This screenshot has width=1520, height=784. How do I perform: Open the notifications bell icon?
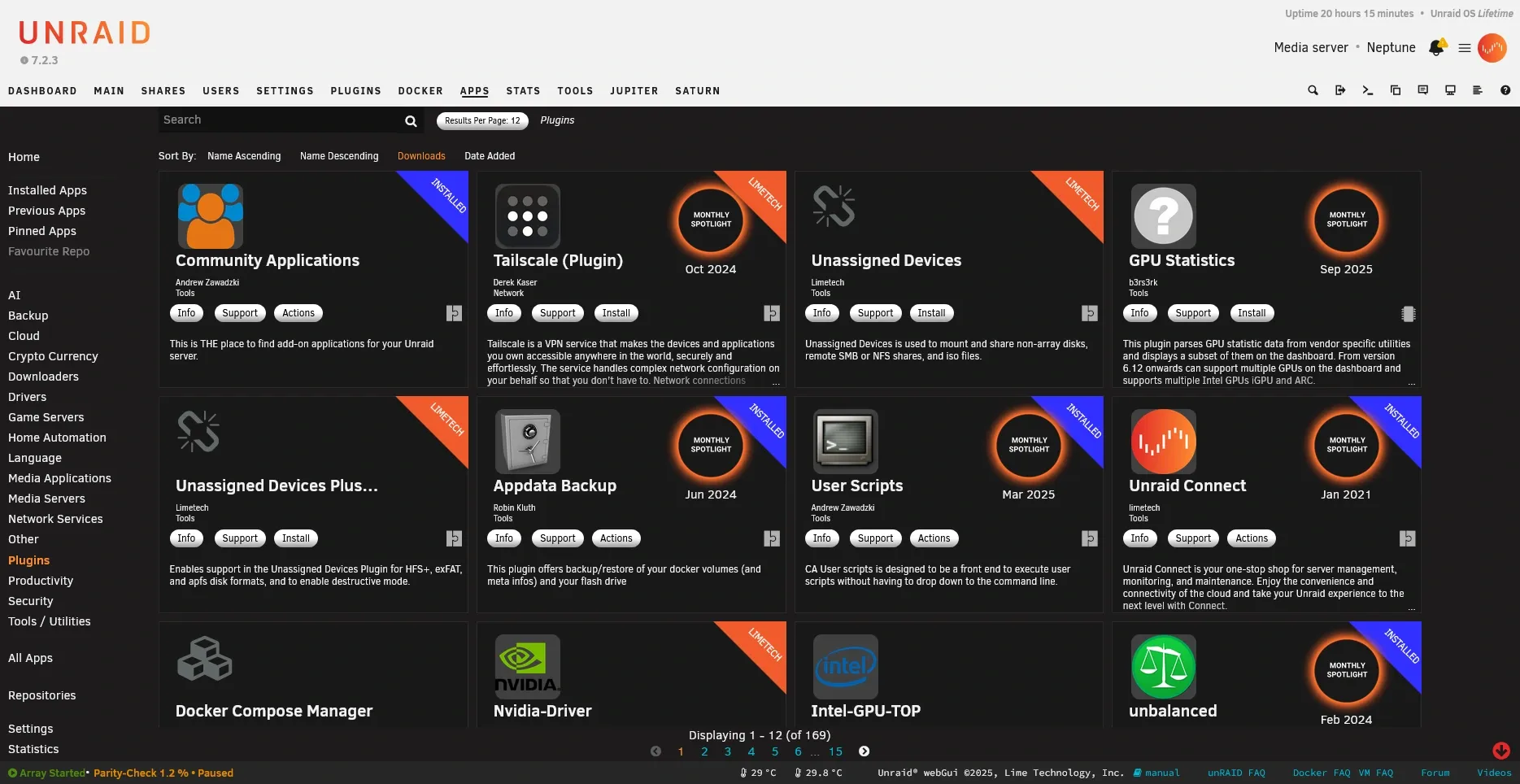tap(1437, 47)
